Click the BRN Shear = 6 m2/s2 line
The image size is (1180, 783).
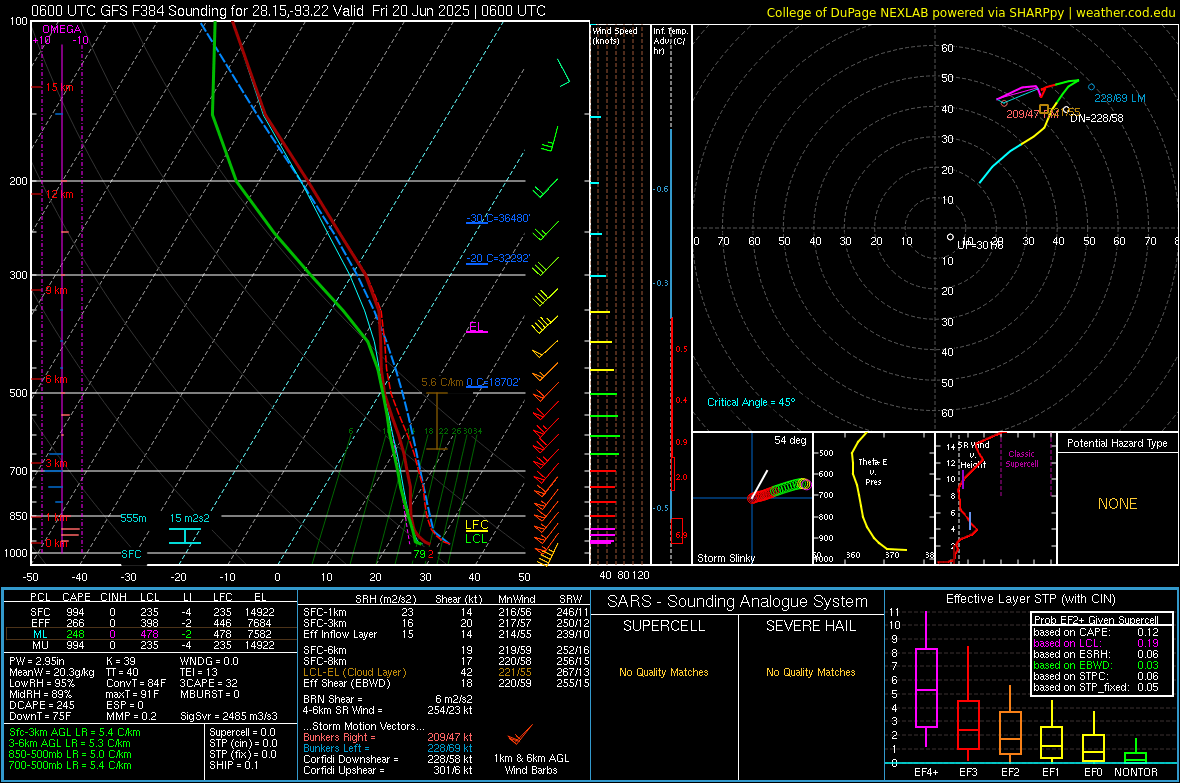click(388, 699)
